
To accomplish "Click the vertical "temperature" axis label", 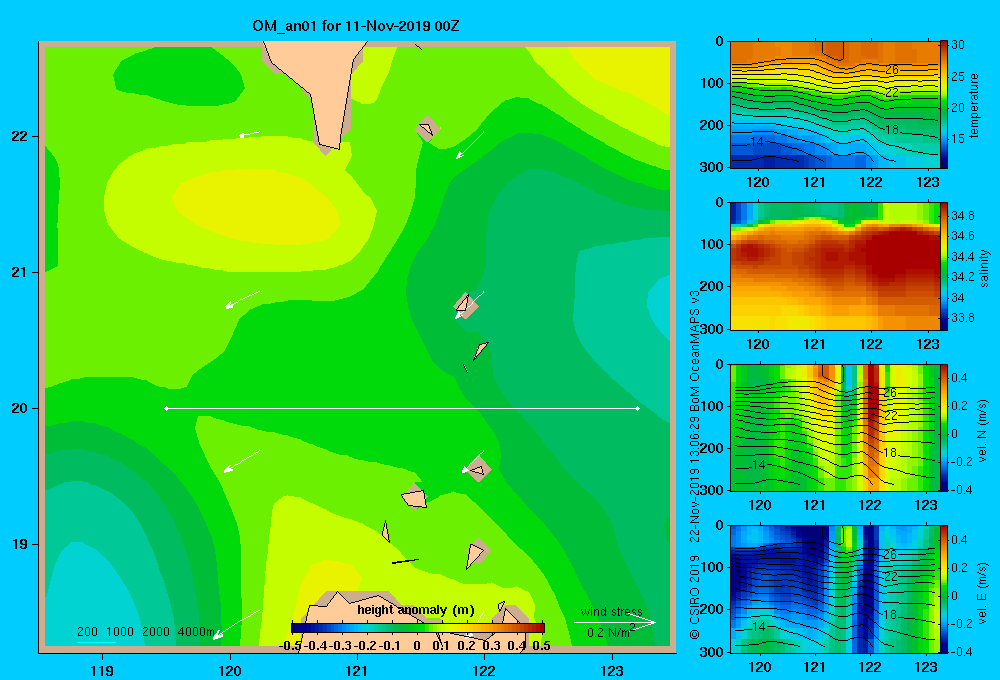I will tap(974, 105).
